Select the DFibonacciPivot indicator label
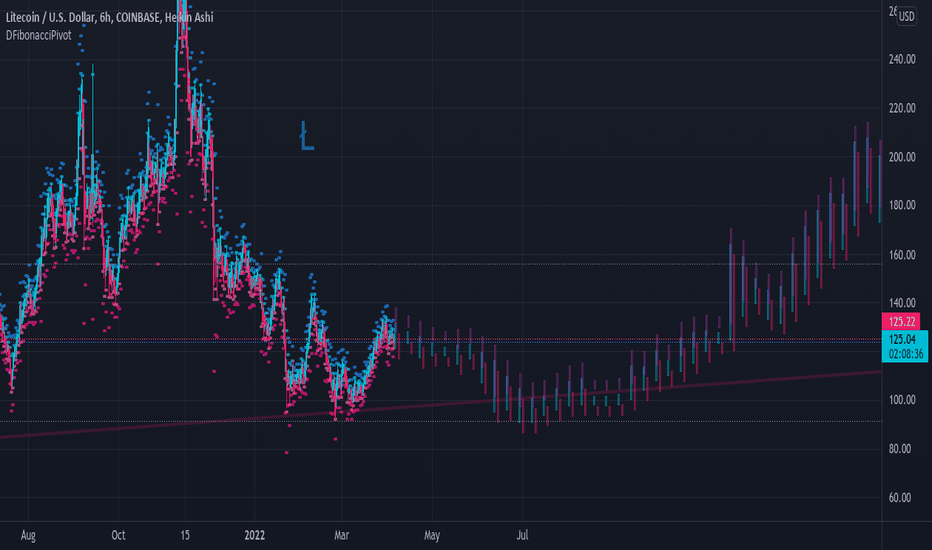Screen dimensions: 932x550 pyautogui.click(x=39, y=36)
